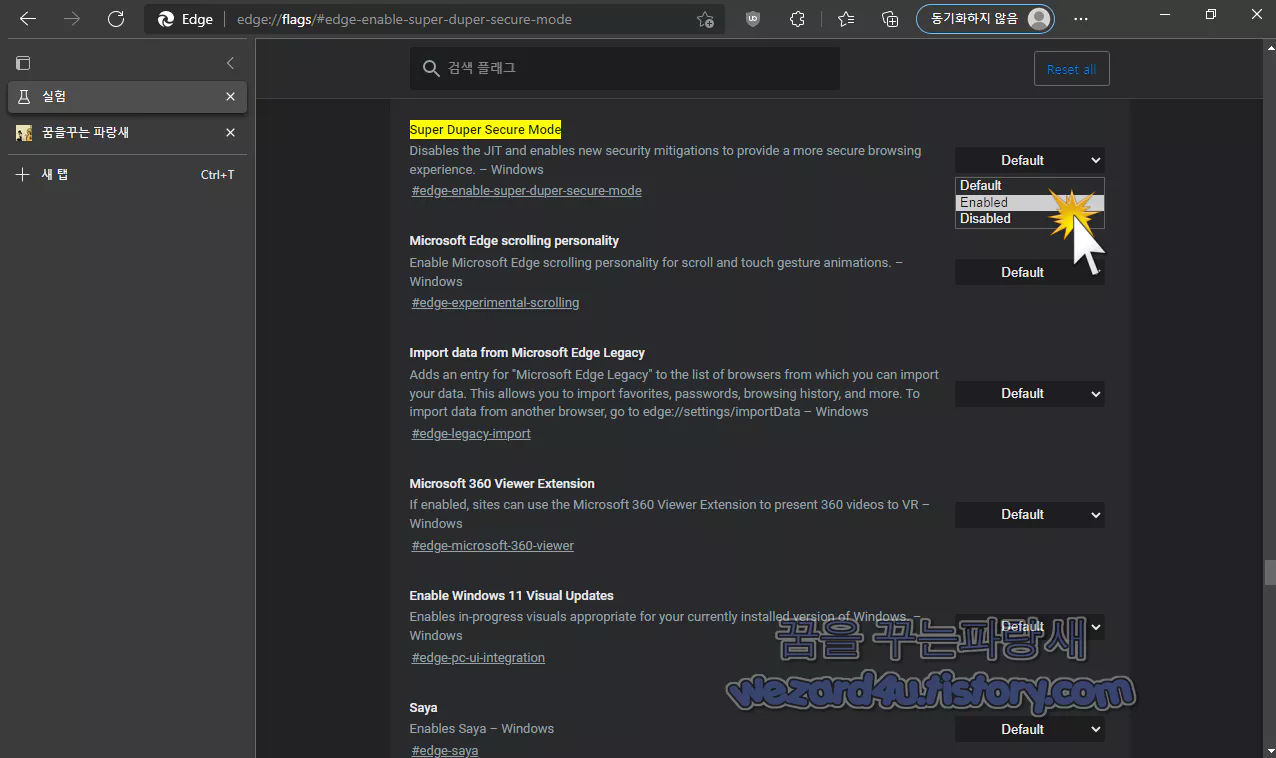Screen dimensions: 1276x758
Task: Open the Edge scrolling personality dropdown
Action: click(1030, 272)
